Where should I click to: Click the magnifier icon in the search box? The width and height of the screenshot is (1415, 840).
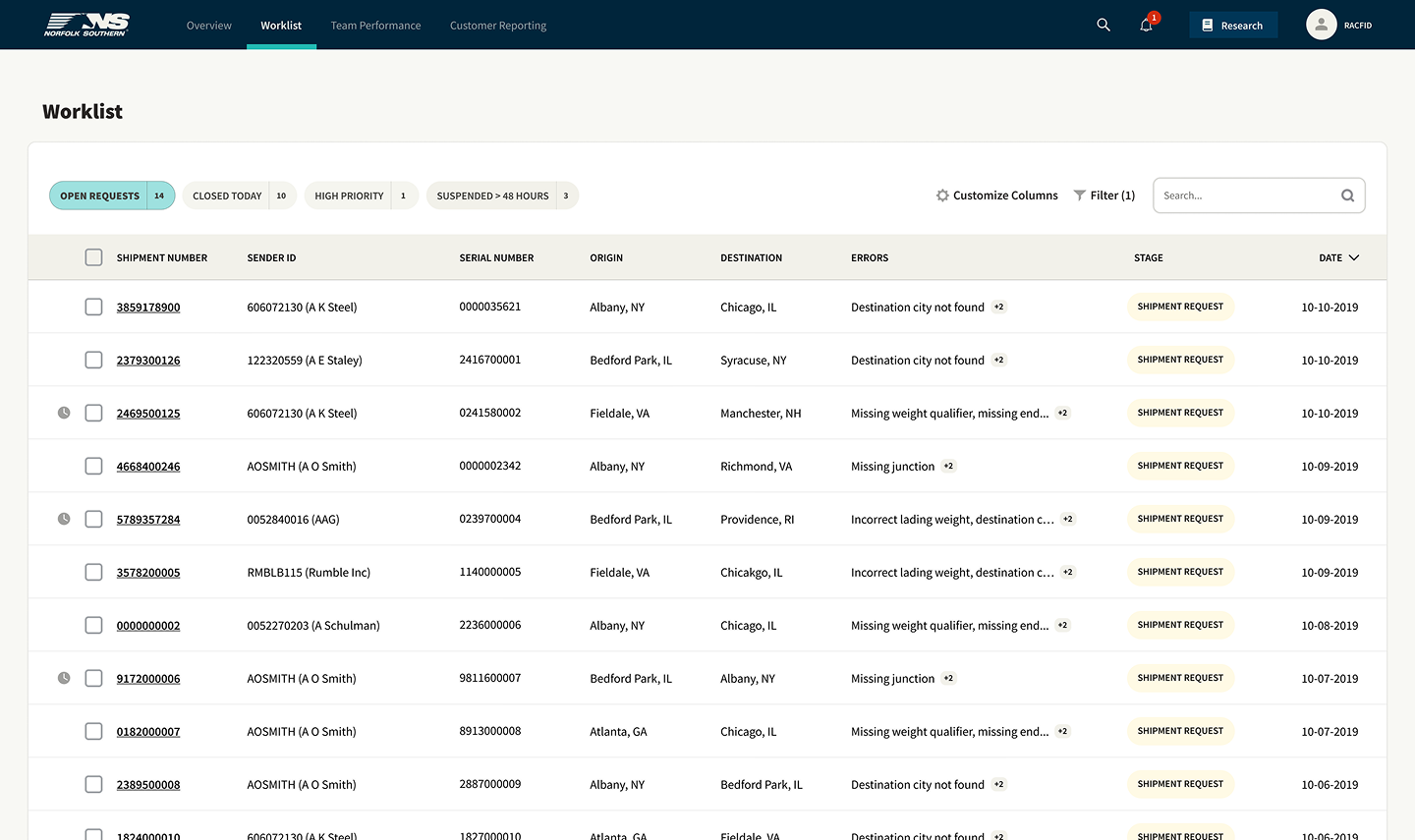coord(1347,196)
